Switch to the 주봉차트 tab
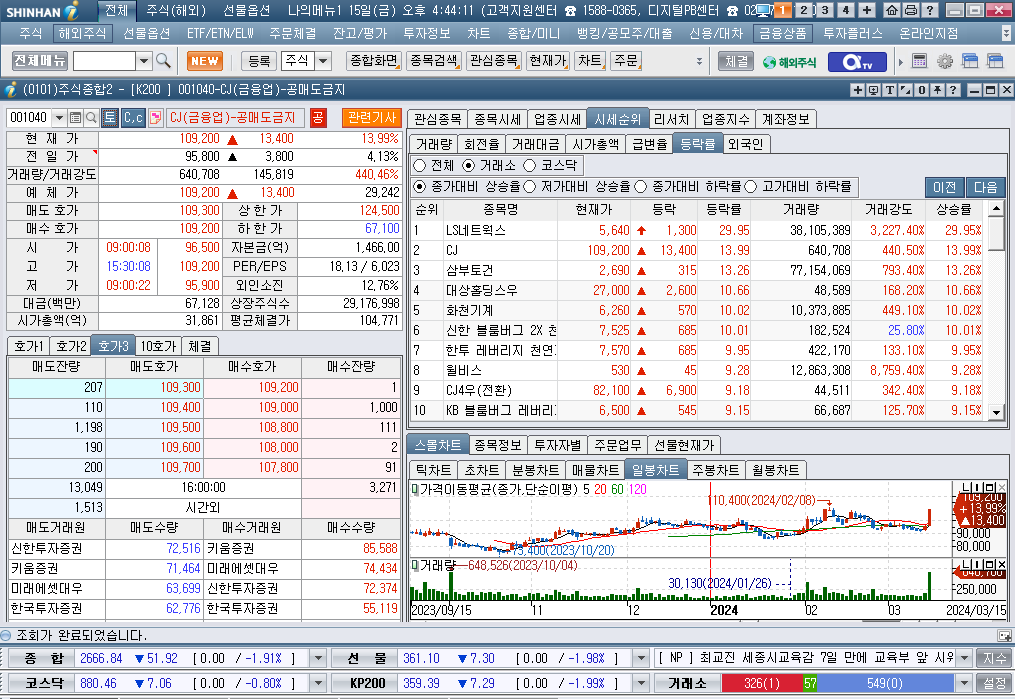 click(715, 470)
